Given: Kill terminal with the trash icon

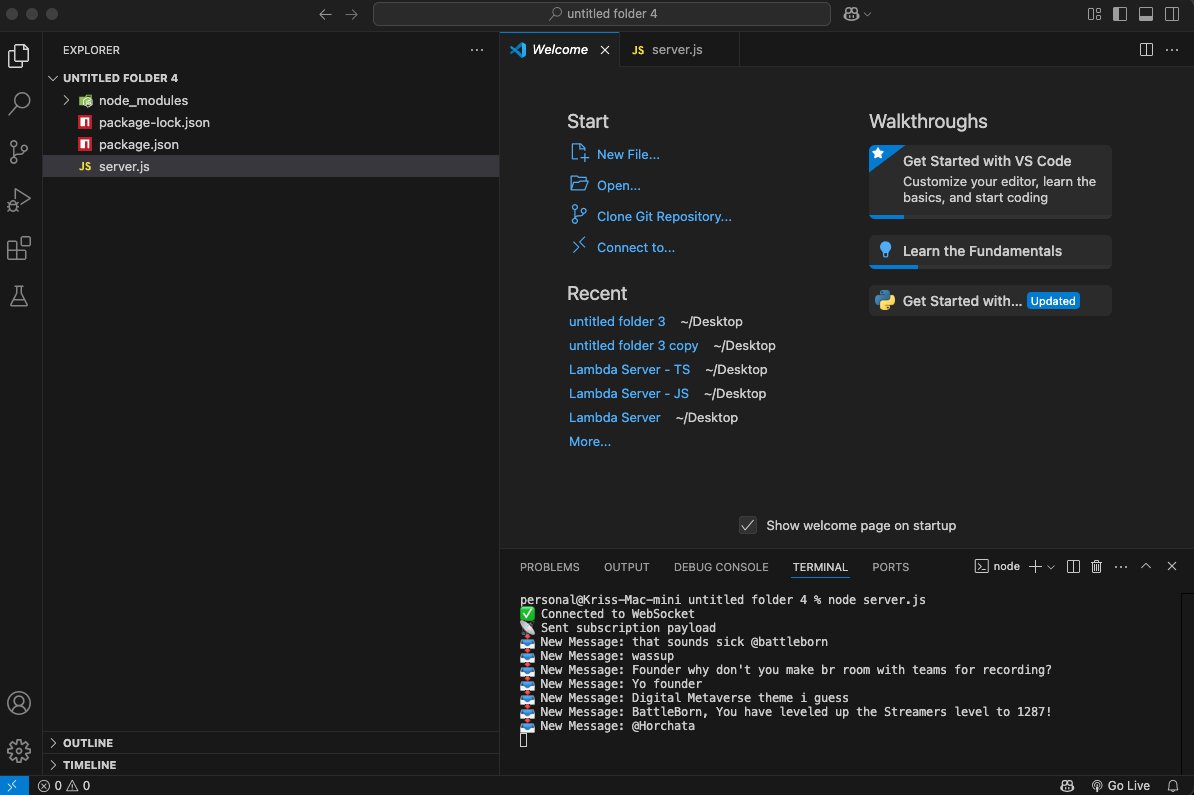Looking at the screenshot, I should (1097, 567).
